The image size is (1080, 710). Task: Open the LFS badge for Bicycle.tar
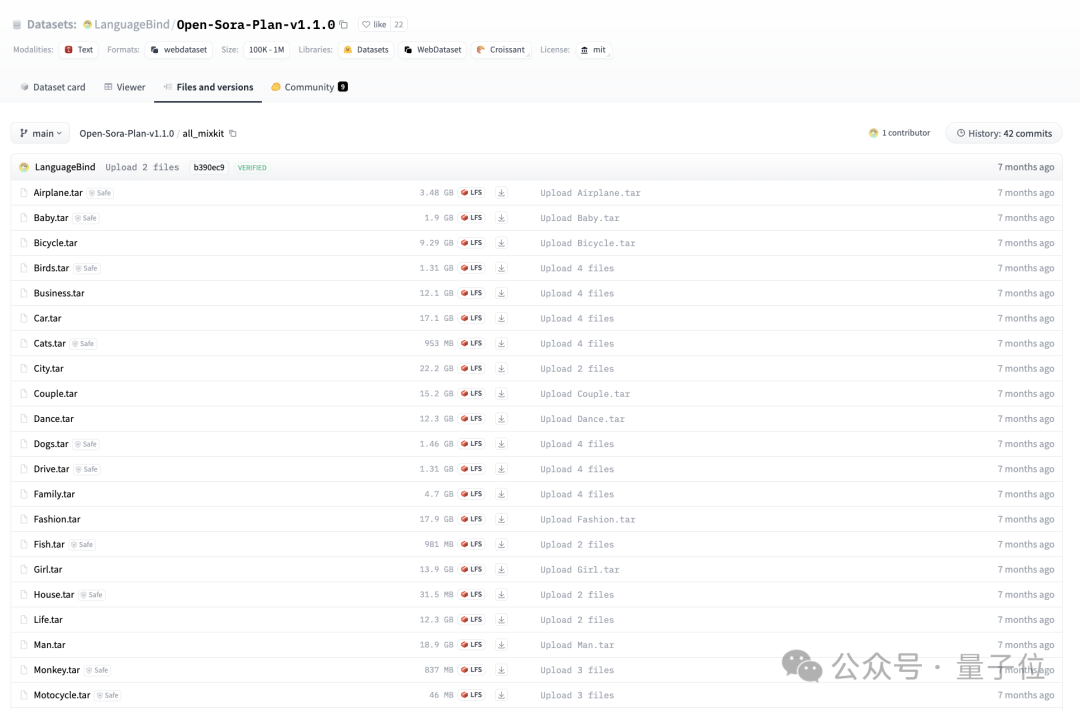click(472, 243)
